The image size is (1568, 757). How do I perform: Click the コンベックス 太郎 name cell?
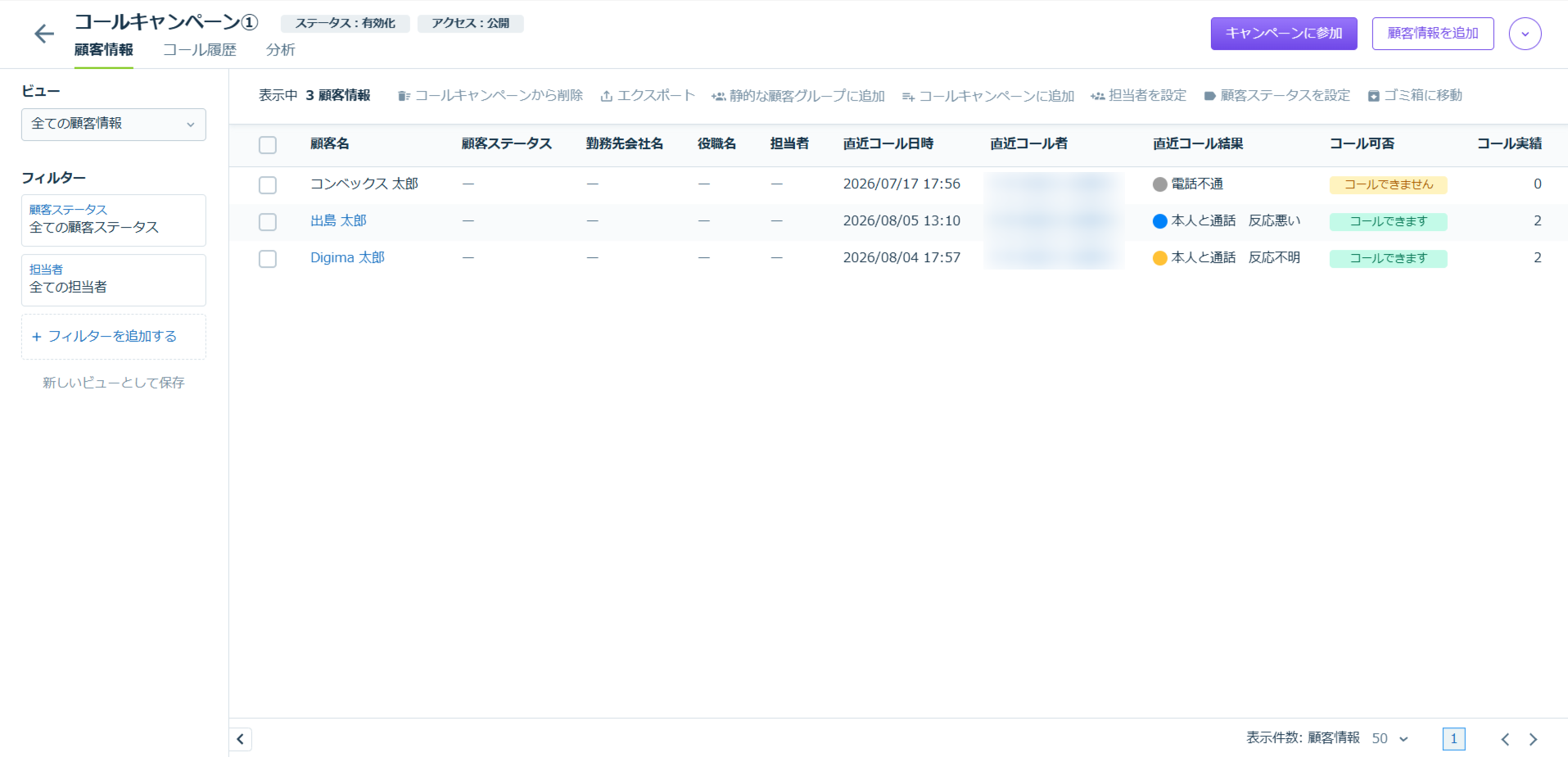[364, 184]
